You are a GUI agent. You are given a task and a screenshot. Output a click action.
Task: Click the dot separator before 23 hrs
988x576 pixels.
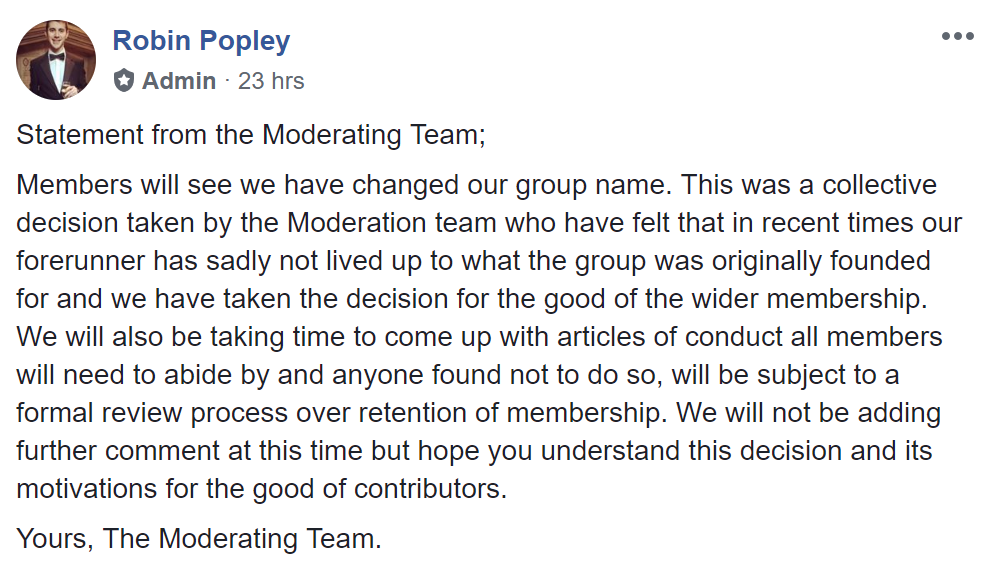tap(227, 81)
